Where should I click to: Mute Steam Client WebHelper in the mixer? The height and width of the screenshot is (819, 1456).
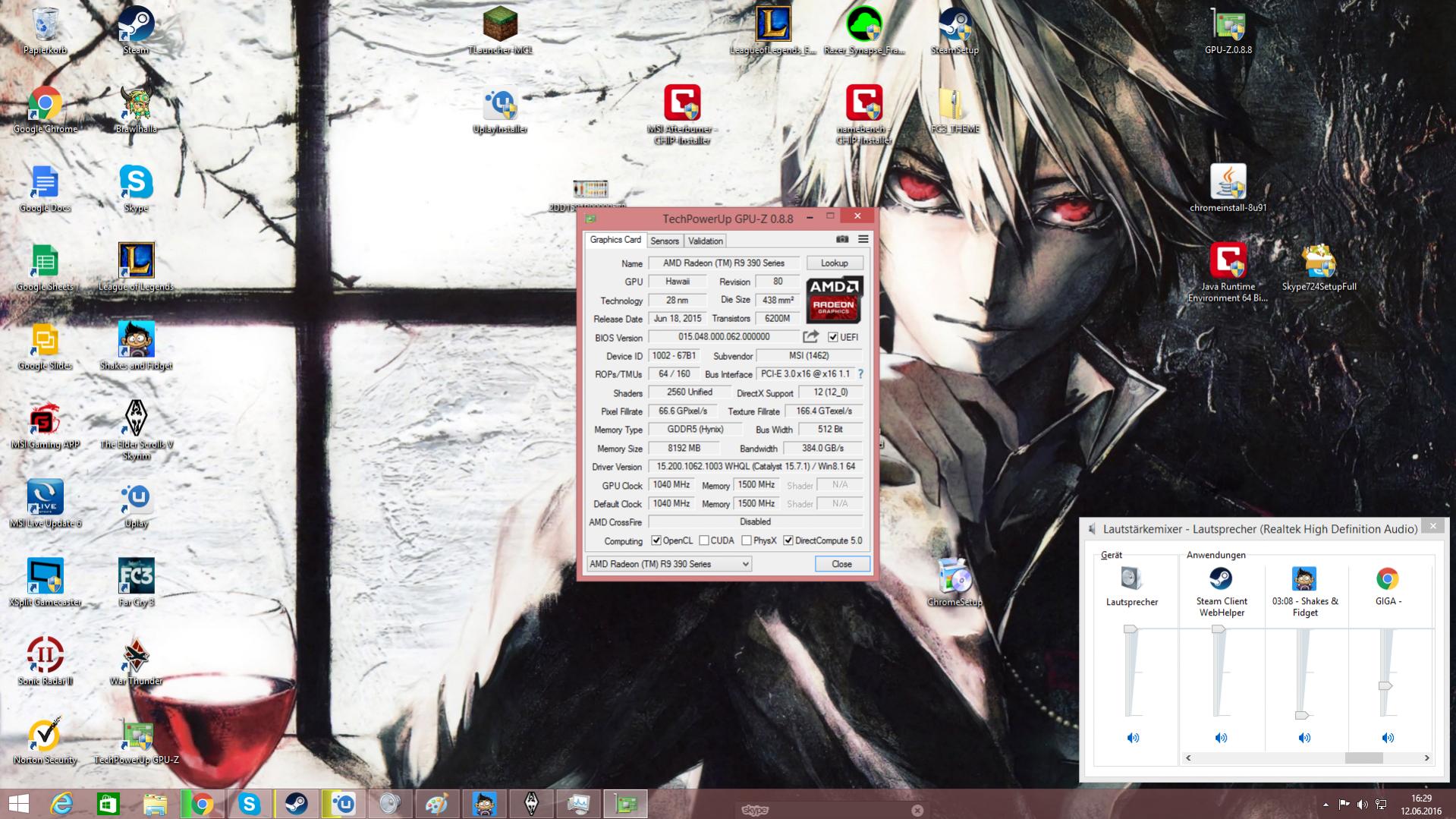(1221, 738)
